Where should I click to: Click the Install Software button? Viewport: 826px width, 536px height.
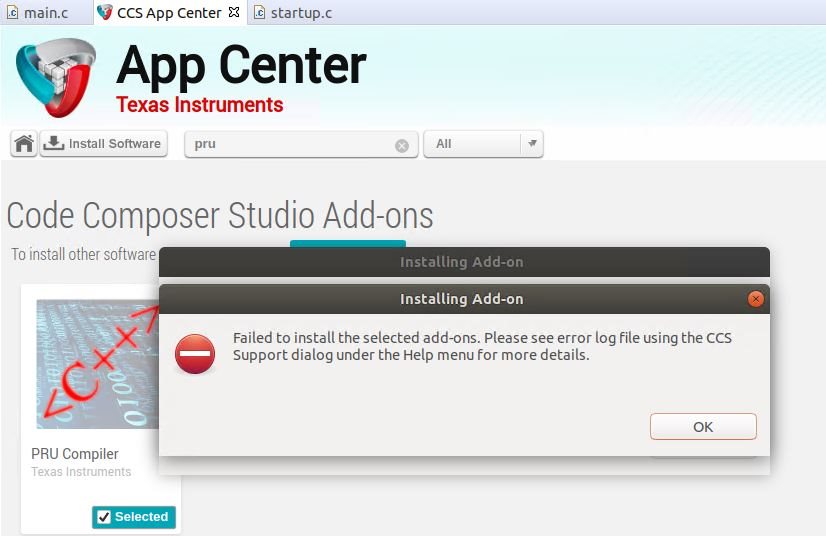click(104, 143)
